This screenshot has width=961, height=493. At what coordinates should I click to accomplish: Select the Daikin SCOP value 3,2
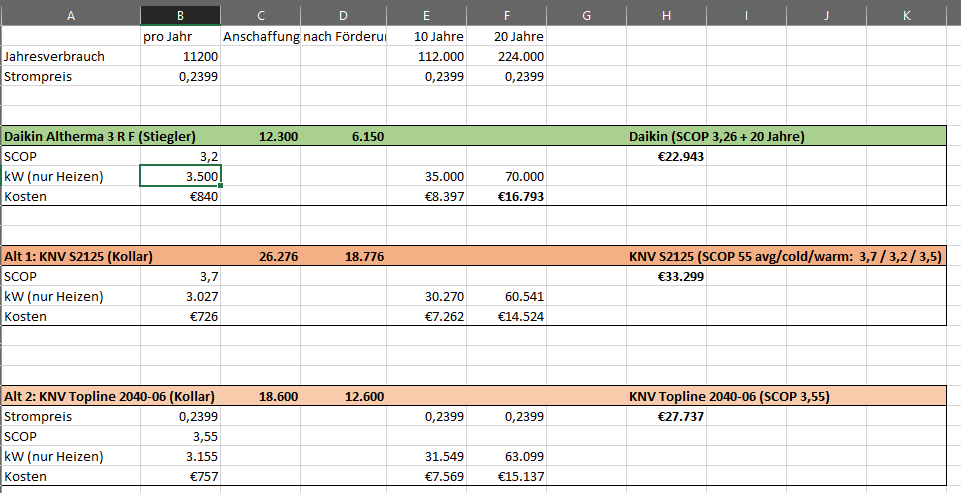pos(180,156)
